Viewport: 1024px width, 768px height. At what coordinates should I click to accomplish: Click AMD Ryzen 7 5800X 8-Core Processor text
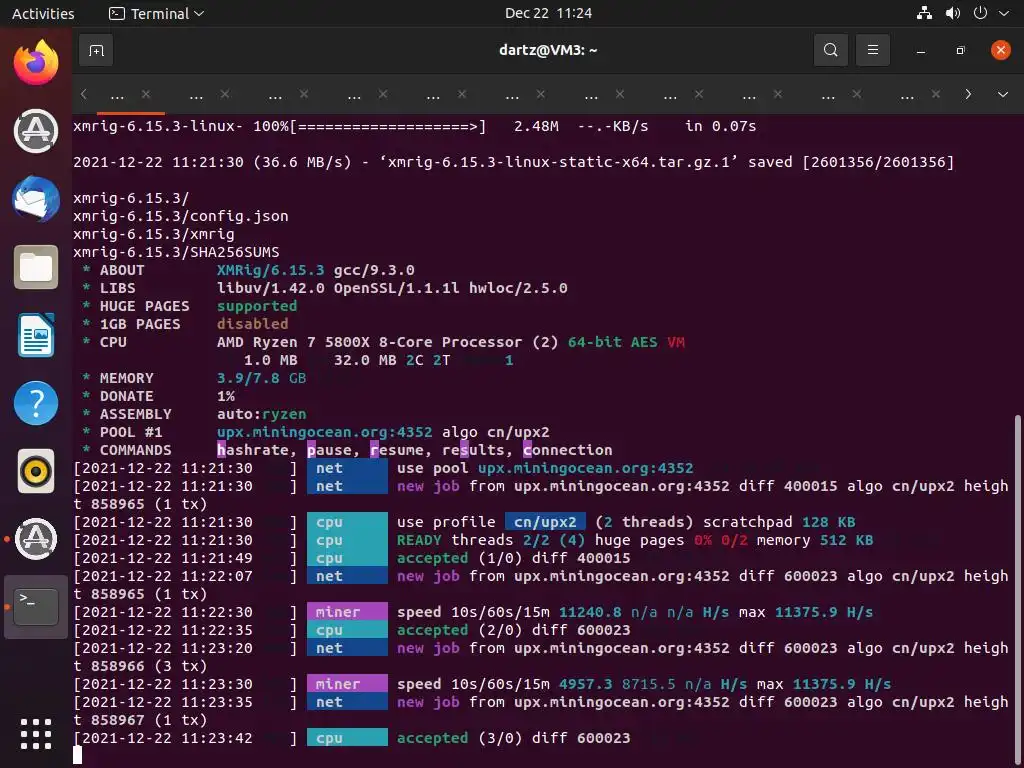tap(370, 342)
